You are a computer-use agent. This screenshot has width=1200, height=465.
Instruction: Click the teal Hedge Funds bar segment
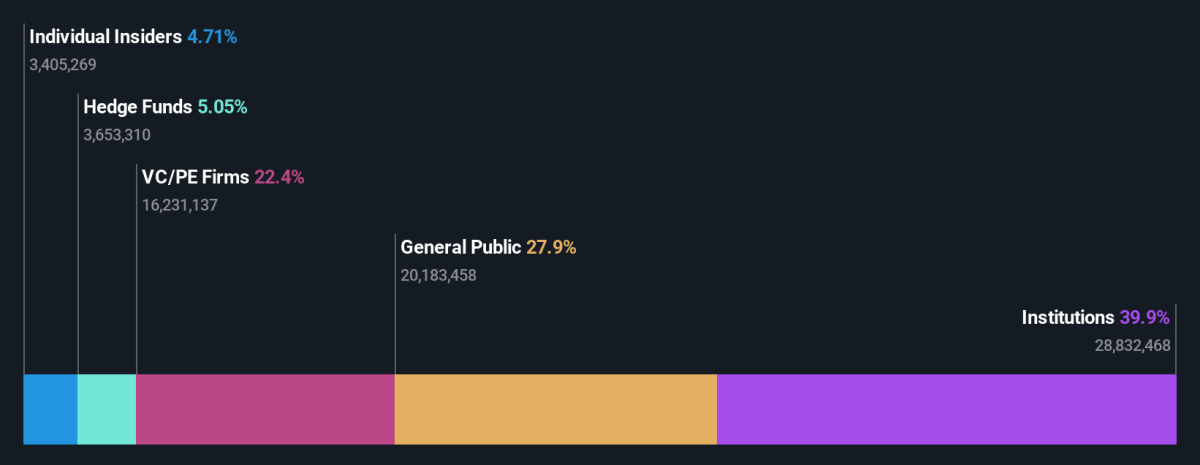pyautogui.click(x=106, y=409)
